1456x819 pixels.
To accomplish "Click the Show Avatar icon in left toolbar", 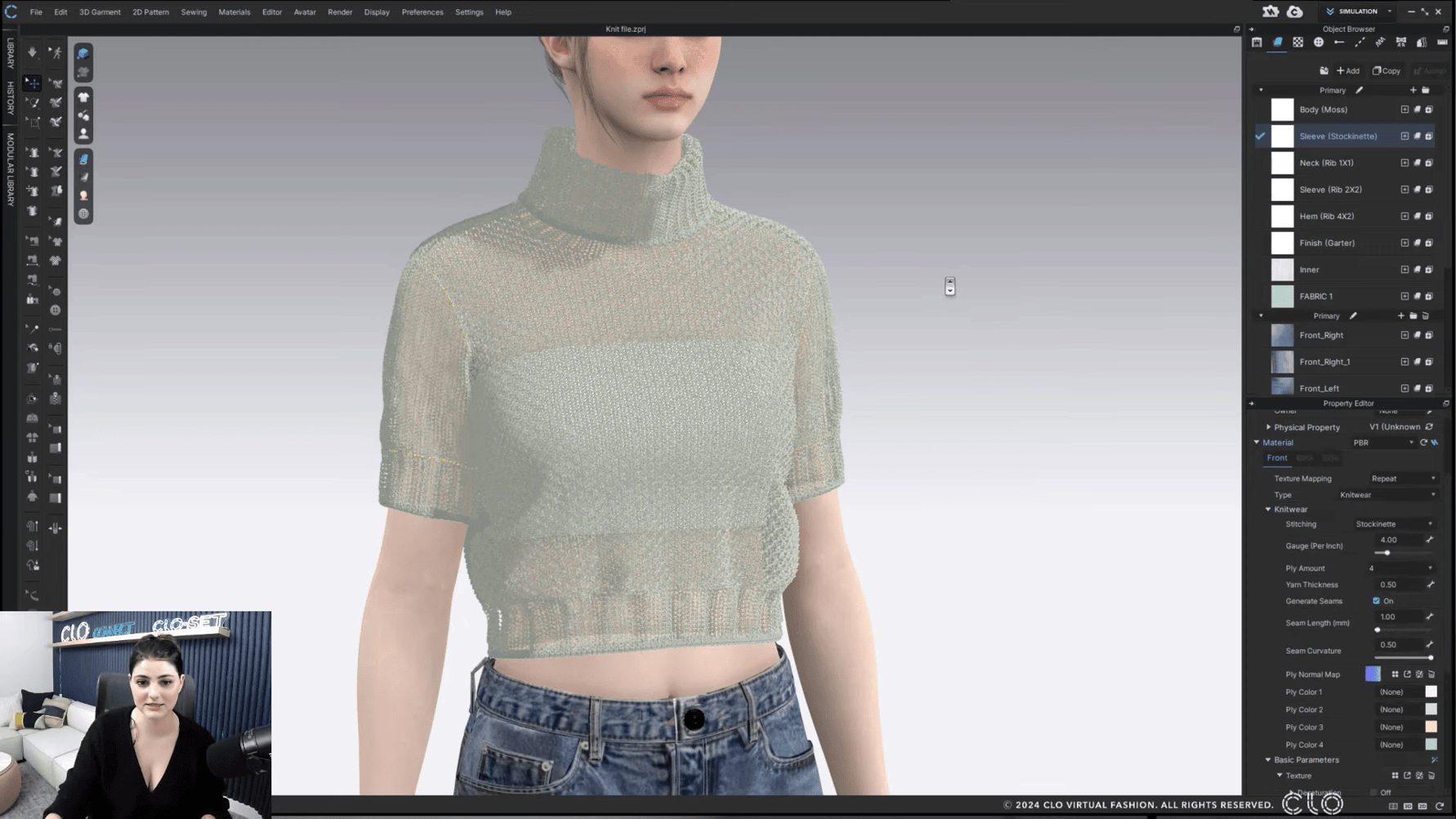I will coord(83,133).
